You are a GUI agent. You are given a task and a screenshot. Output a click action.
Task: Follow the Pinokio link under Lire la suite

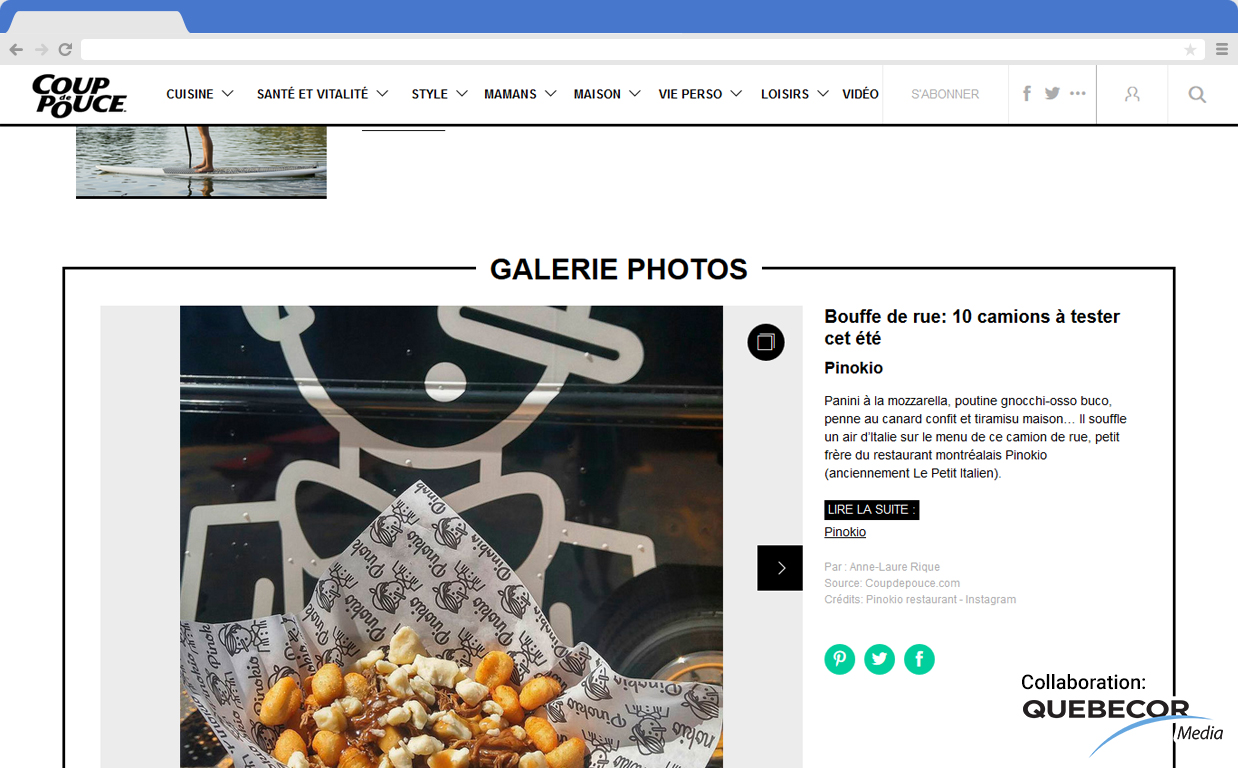[845, 532]
